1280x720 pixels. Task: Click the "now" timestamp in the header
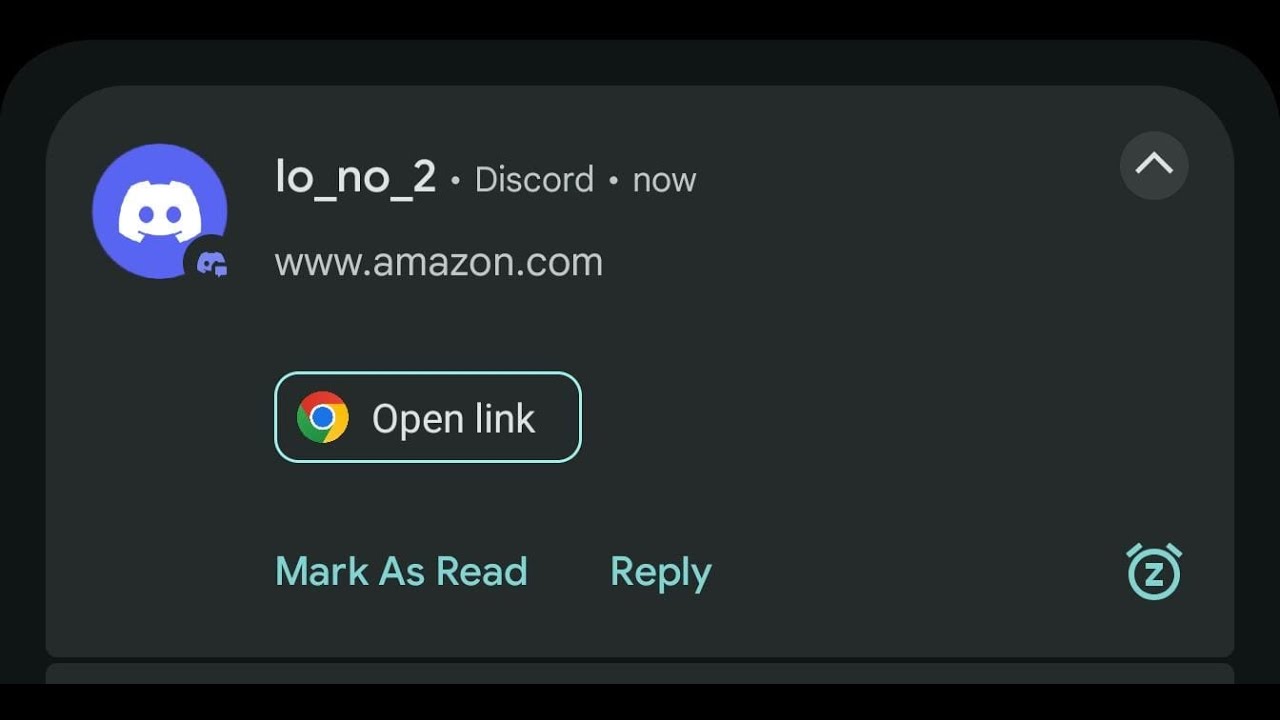click(664, 181)
